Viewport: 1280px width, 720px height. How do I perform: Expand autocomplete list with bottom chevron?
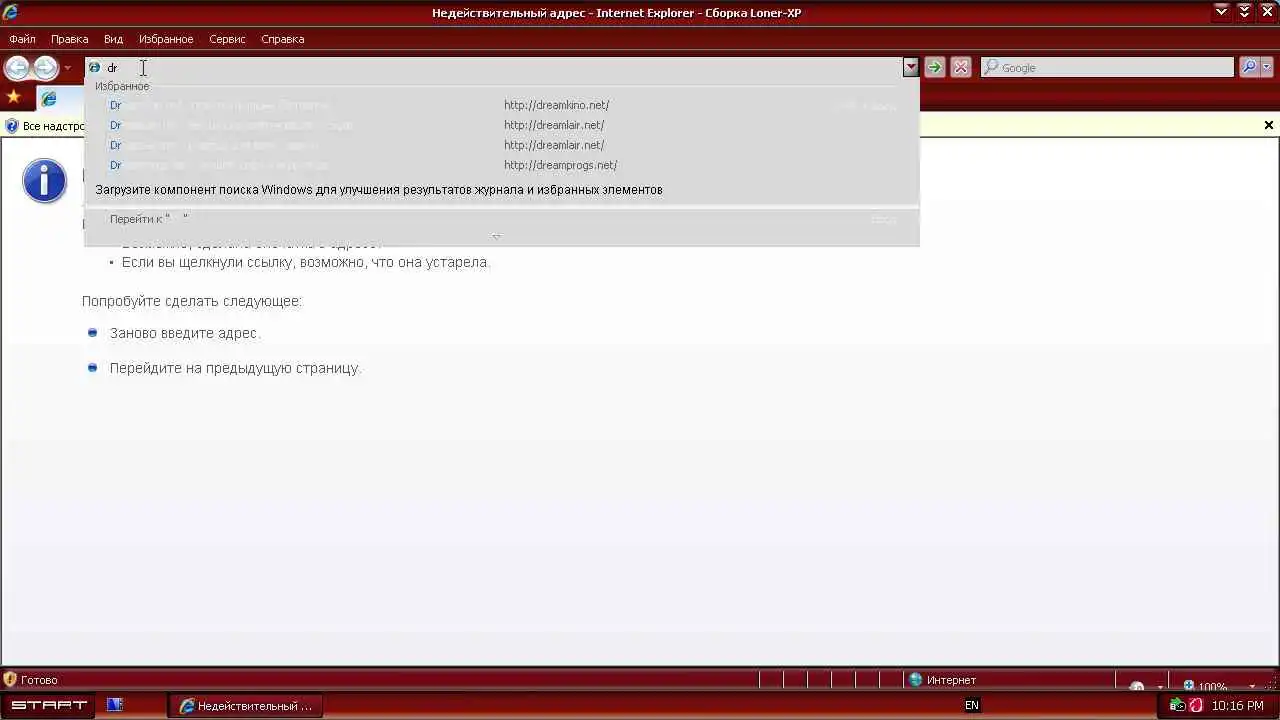click(497, 237)
